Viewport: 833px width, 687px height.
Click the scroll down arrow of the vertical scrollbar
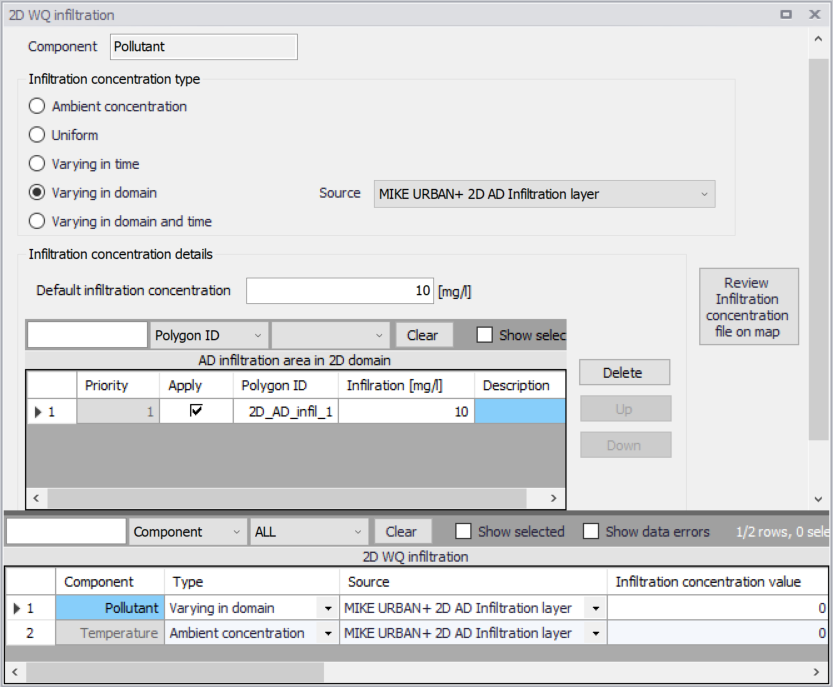coord(818,499)
